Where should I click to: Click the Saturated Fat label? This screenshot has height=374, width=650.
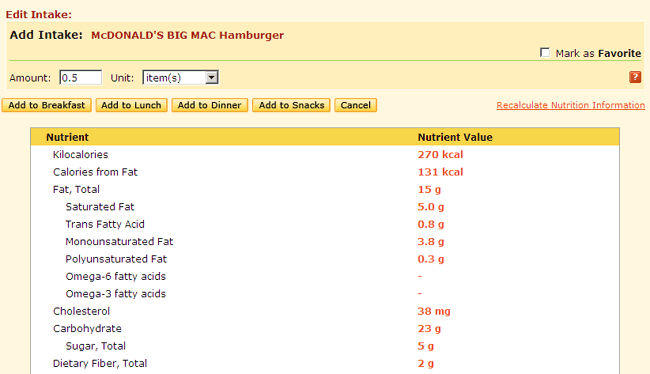coord(100,207)
